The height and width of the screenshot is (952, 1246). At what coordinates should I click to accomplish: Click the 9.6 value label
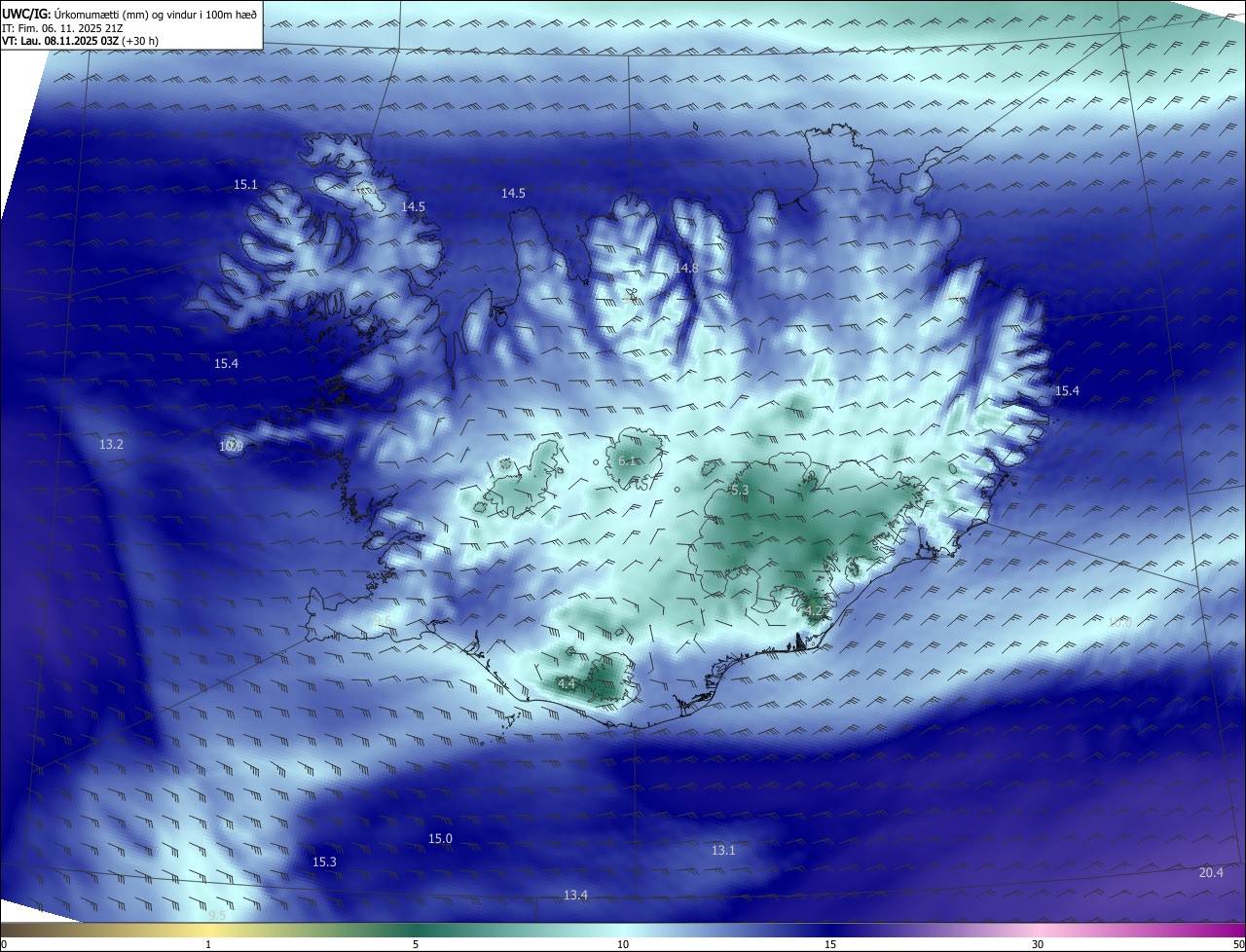pos(382,621)
